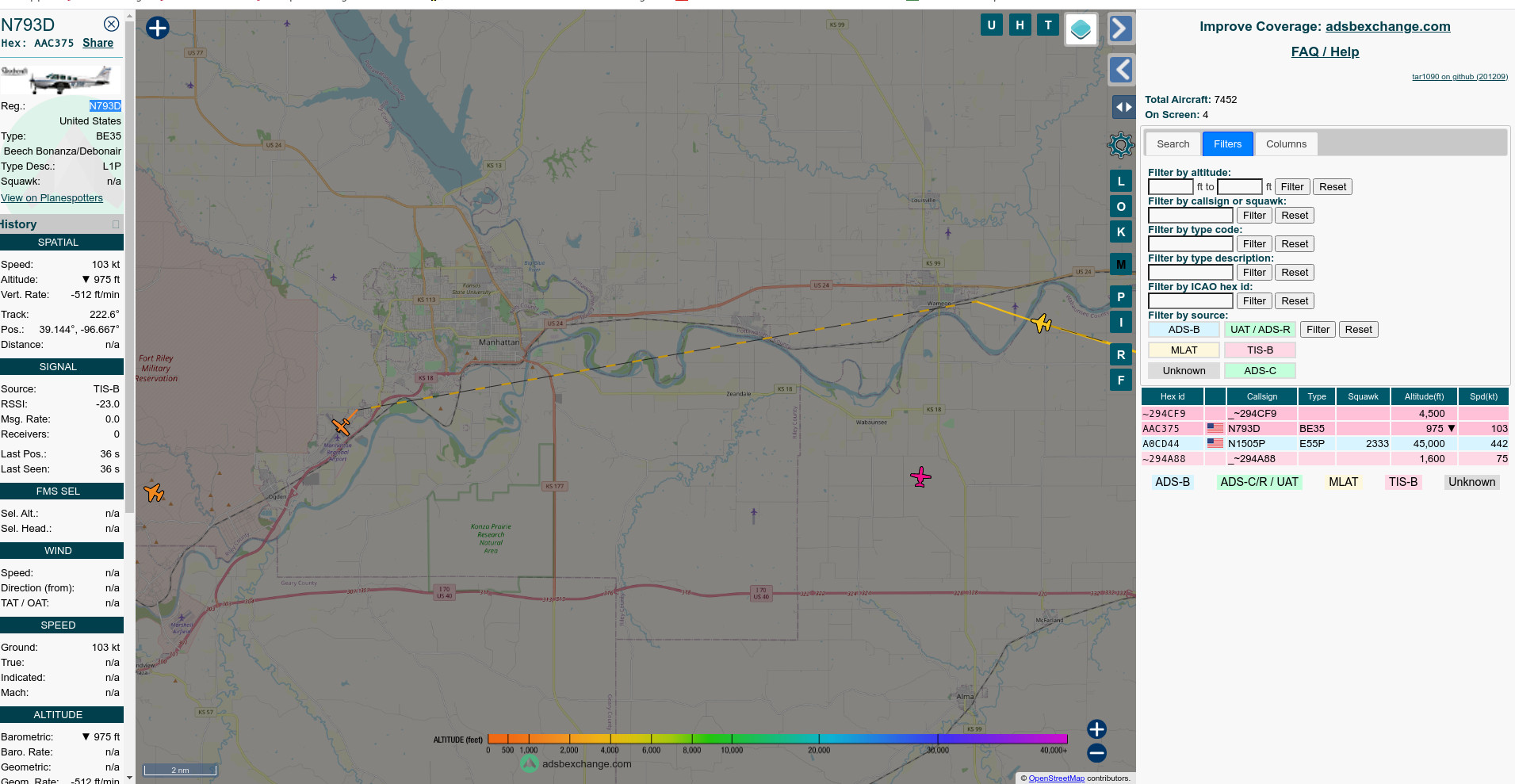
Task: Toggle the ADS-C source filter
Action: click(1260, 371)
